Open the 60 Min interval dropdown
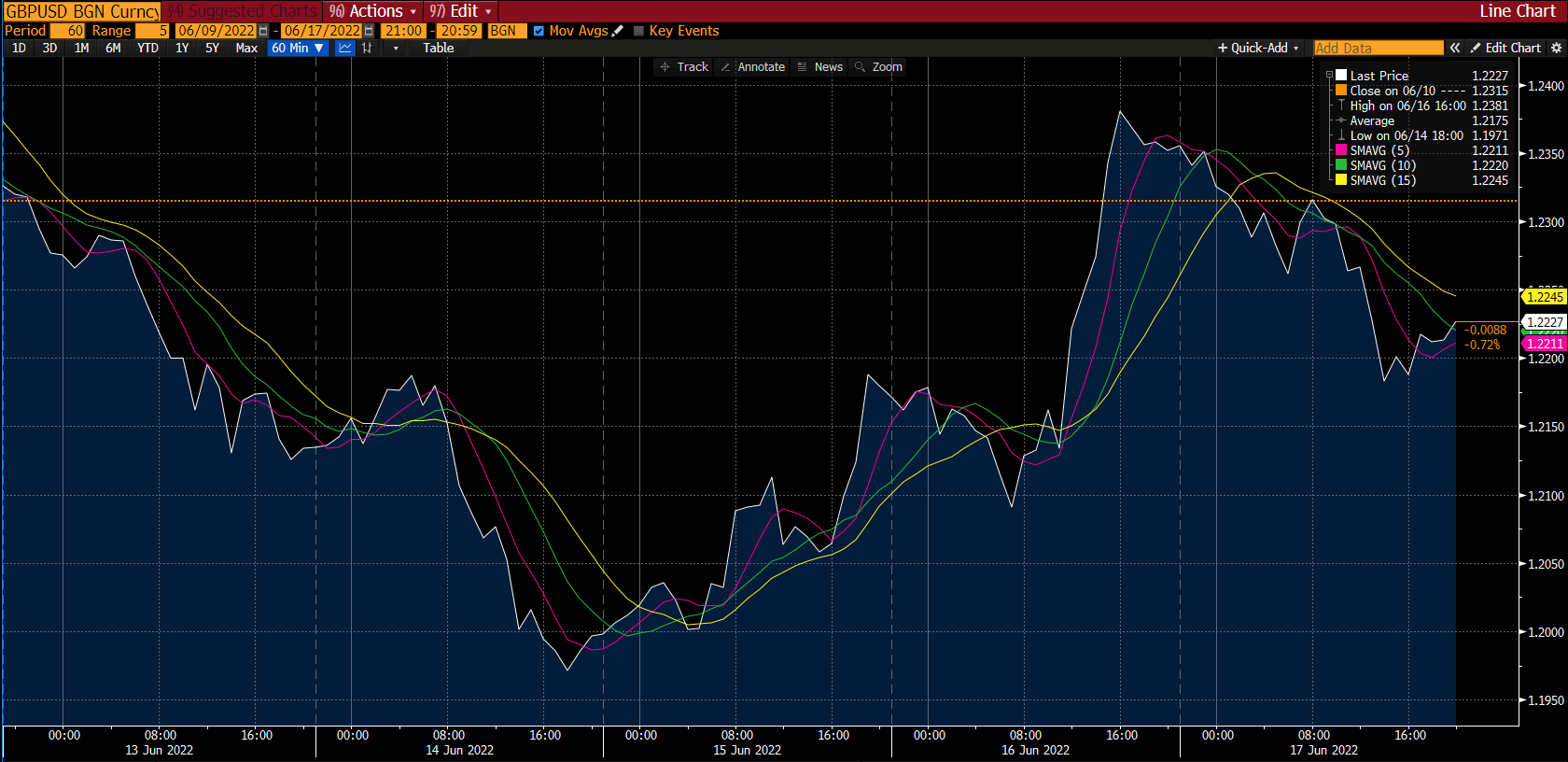Image resolution: width=1568 pixels, height=762 pixels. click(x=298, y=48)
